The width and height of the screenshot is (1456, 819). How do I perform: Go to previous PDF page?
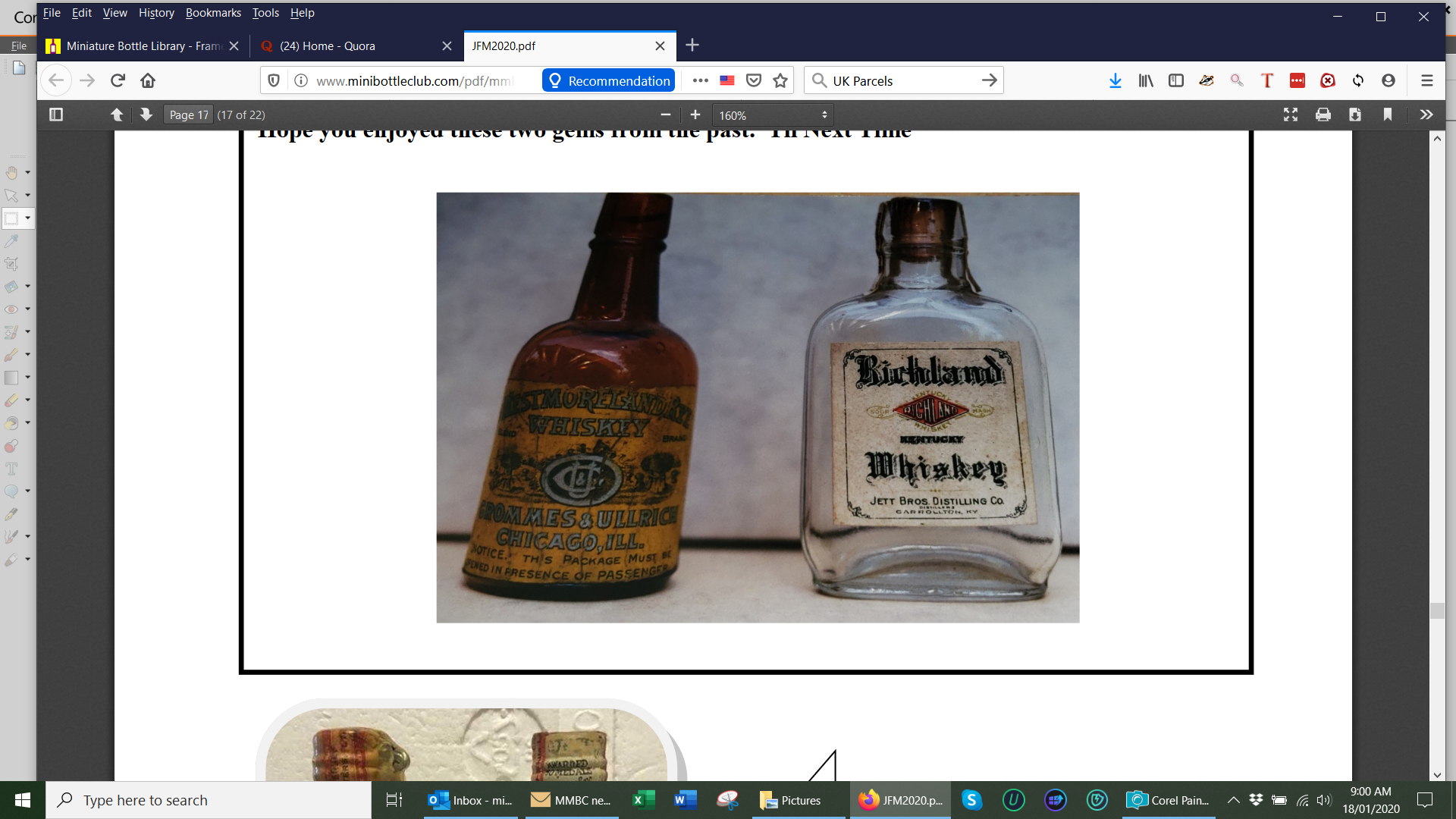click(x=117, y=115)
